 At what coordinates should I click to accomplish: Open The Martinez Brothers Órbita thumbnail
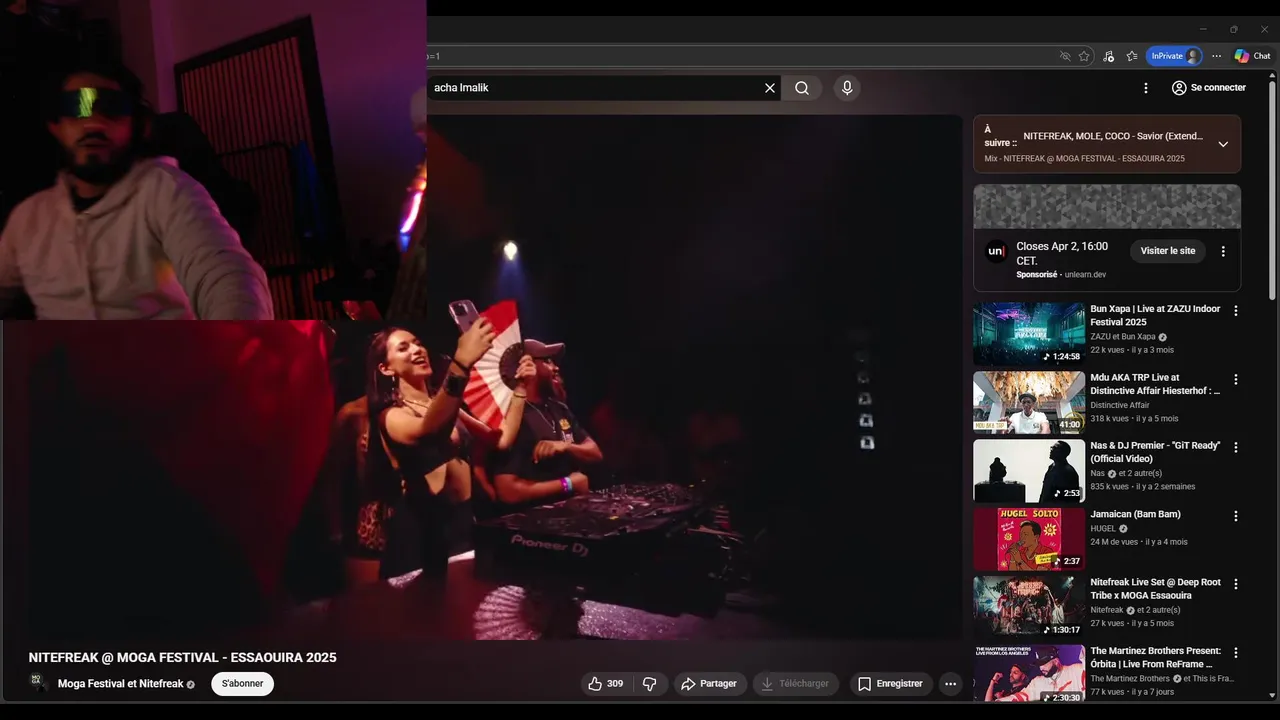coord(1029,674)
